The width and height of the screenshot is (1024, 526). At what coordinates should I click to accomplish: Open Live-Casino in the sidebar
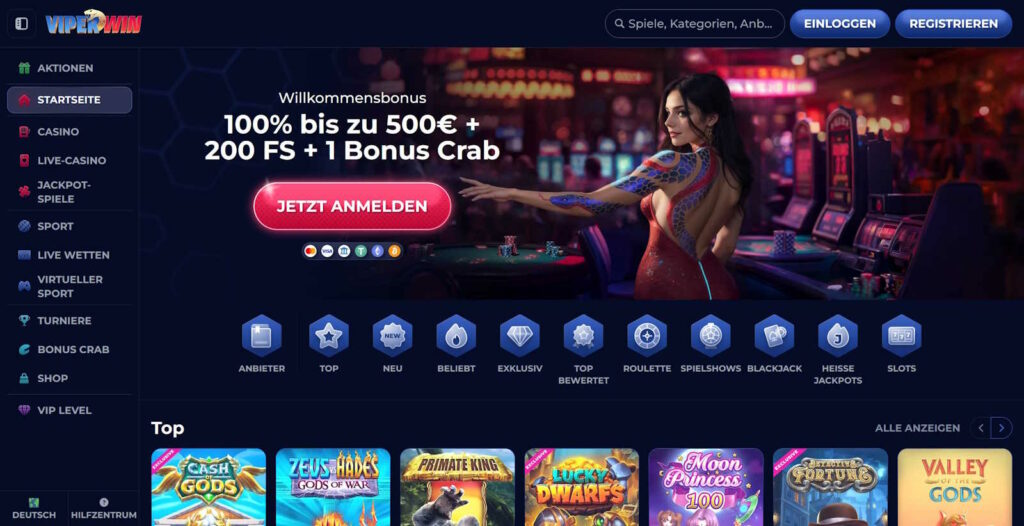click(x=69, y=160)
